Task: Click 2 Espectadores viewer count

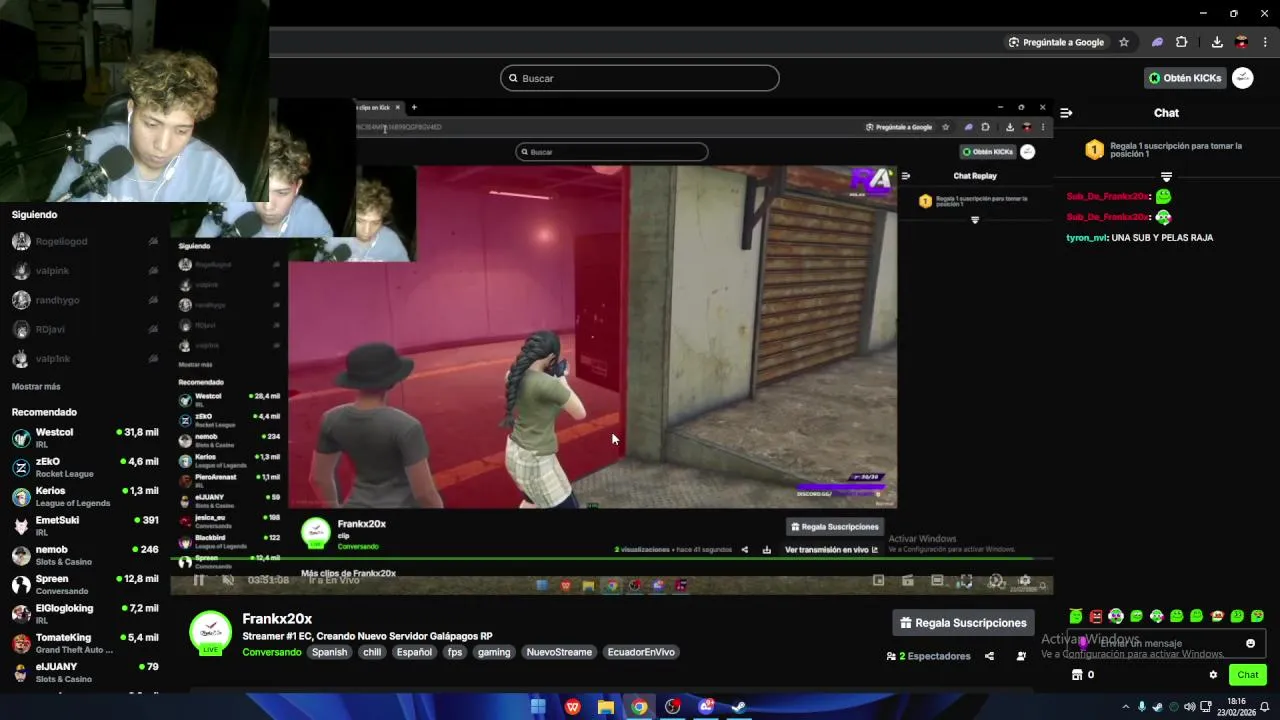Action: (x=928, y=656)
